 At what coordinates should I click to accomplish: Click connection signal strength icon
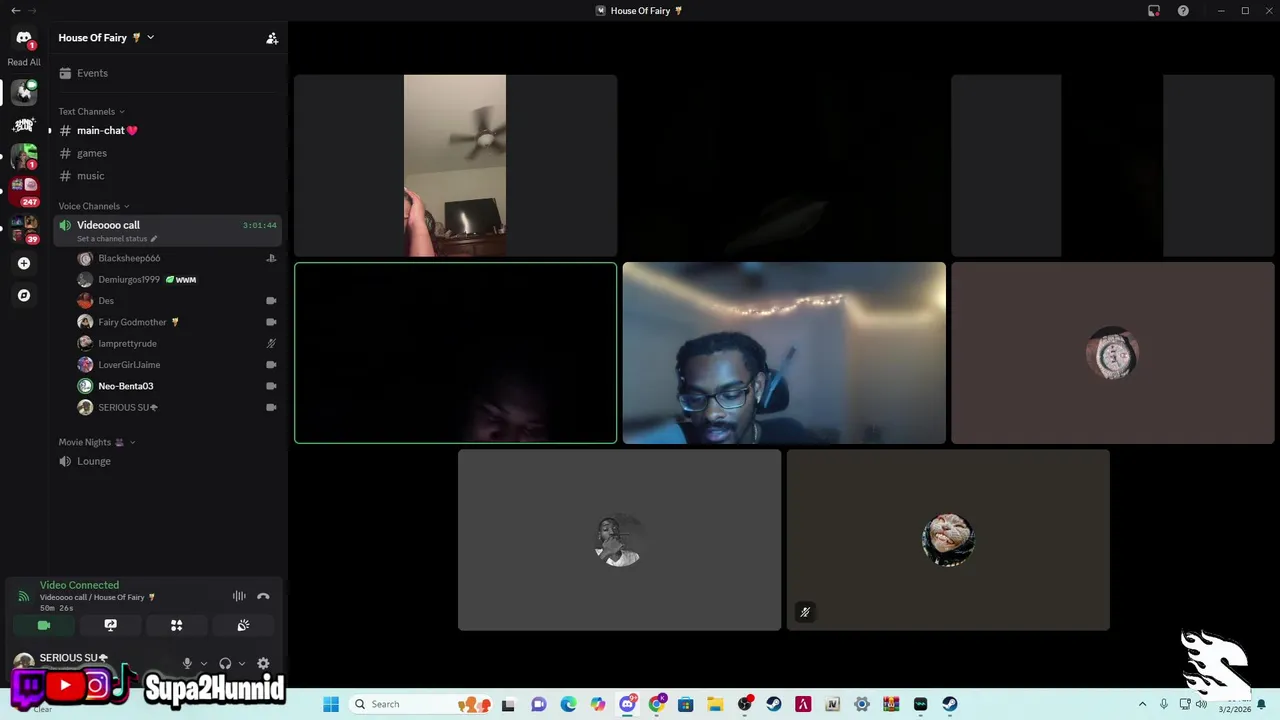click(23, 596)
